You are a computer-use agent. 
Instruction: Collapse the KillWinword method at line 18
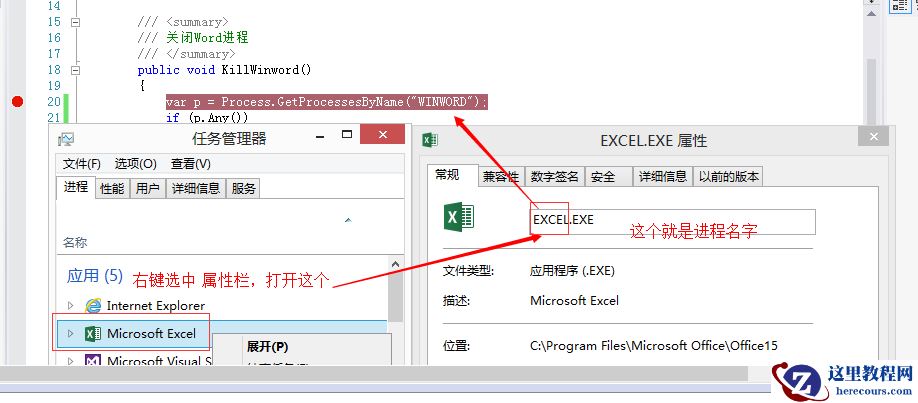click(75, 70)
